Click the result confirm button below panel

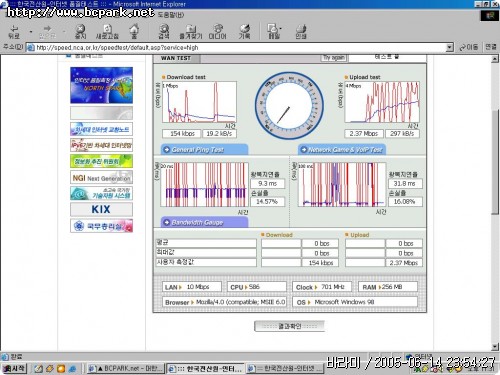pyautogui.click(x=289, y=326)
